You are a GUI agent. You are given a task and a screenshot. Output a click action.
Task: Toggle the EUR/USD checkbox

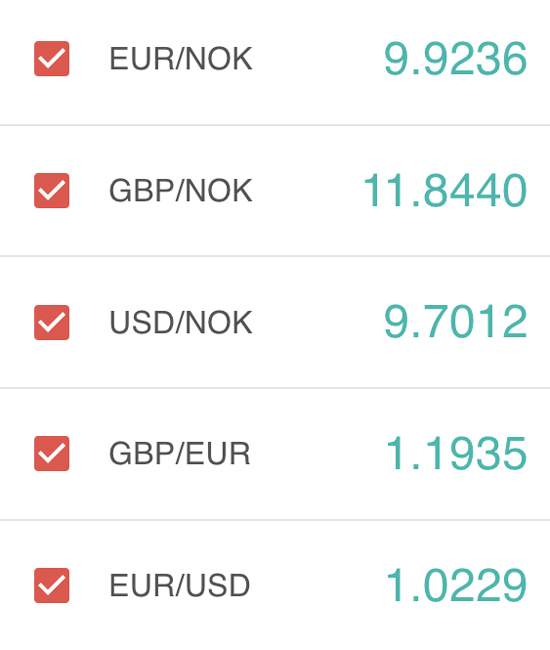(x=51, y=585)
